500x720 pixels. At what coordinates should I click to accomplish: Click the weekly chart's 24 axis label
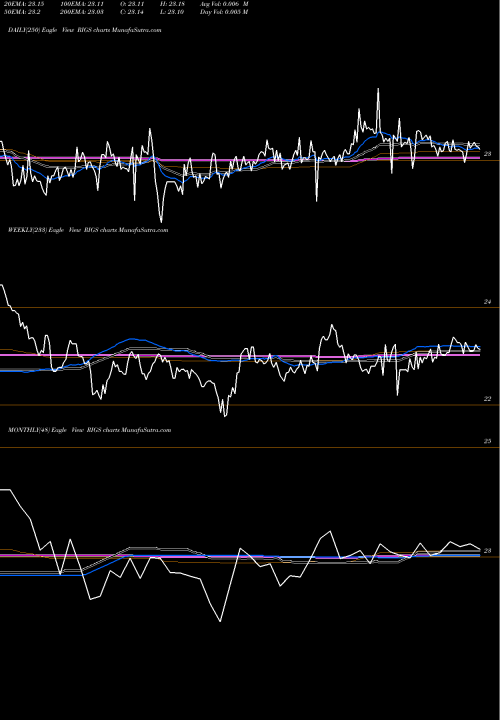point(488,302)
